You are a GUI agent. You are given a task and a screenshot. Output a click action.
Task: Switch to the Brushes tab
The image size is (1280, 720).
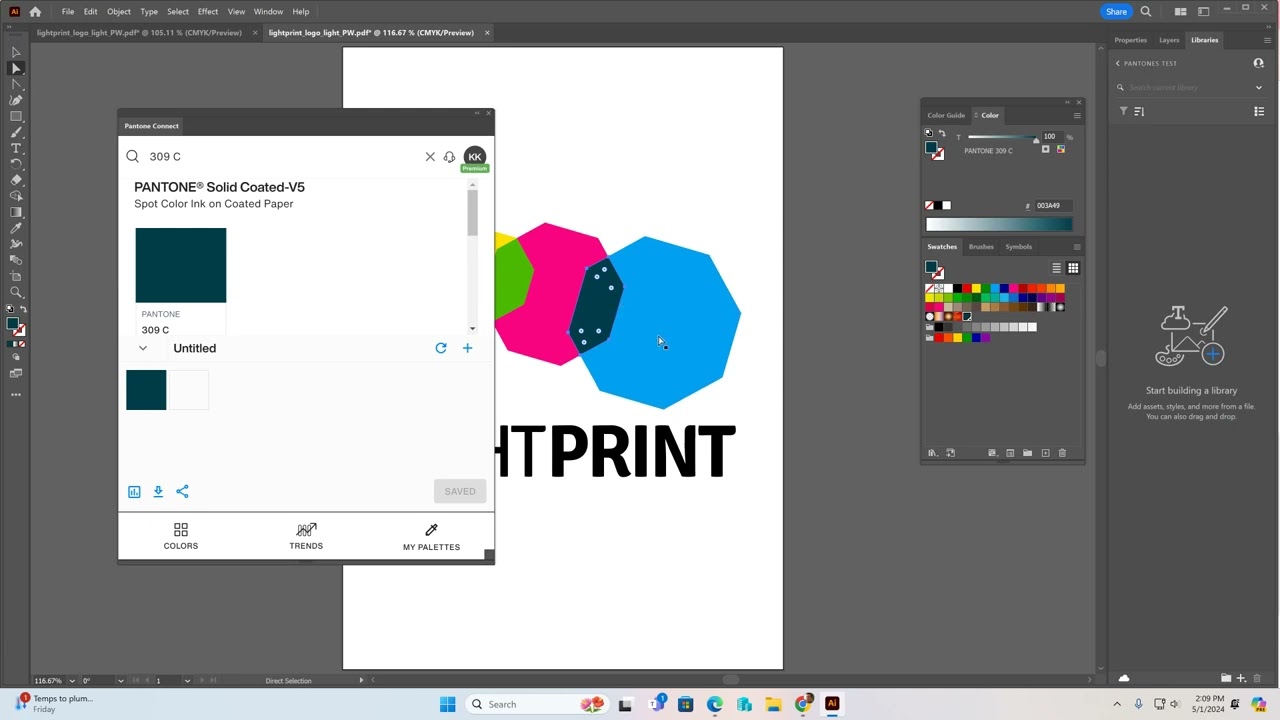pyautogui.click(x=981, y=247)
